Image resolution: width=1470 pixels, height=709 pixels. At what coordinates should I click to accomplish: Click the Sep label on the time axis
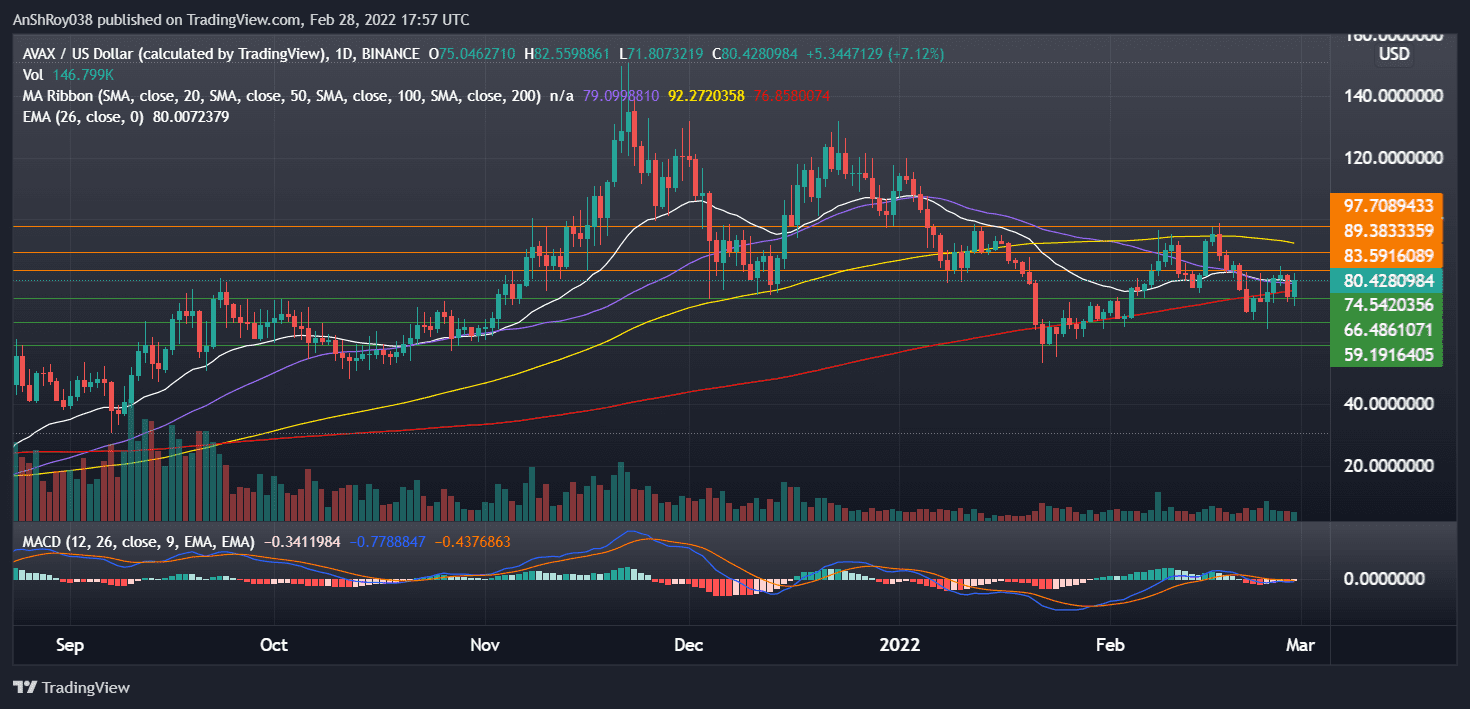tap(69, 645)
